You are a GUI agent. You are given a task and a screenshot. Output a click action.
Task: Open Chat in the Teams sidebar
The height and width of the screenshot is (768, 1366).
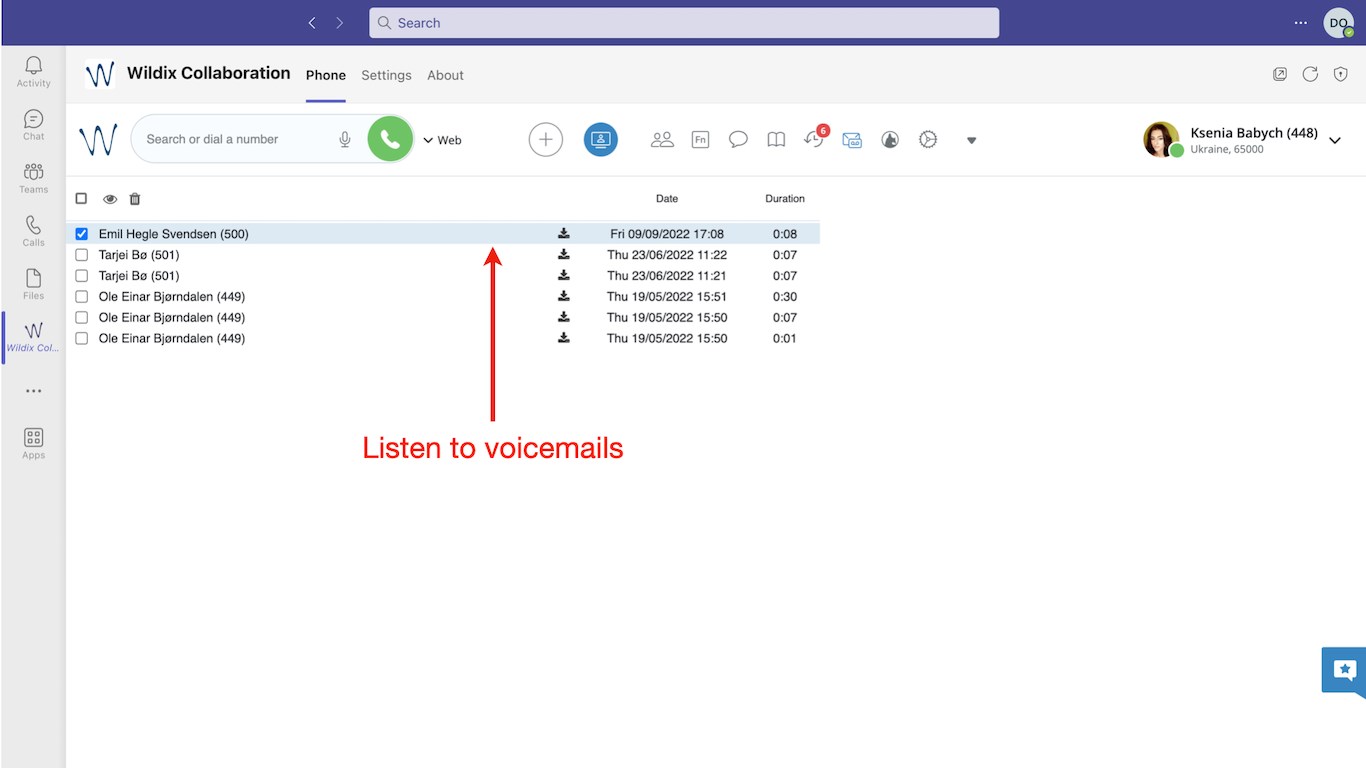coord(33,125)
